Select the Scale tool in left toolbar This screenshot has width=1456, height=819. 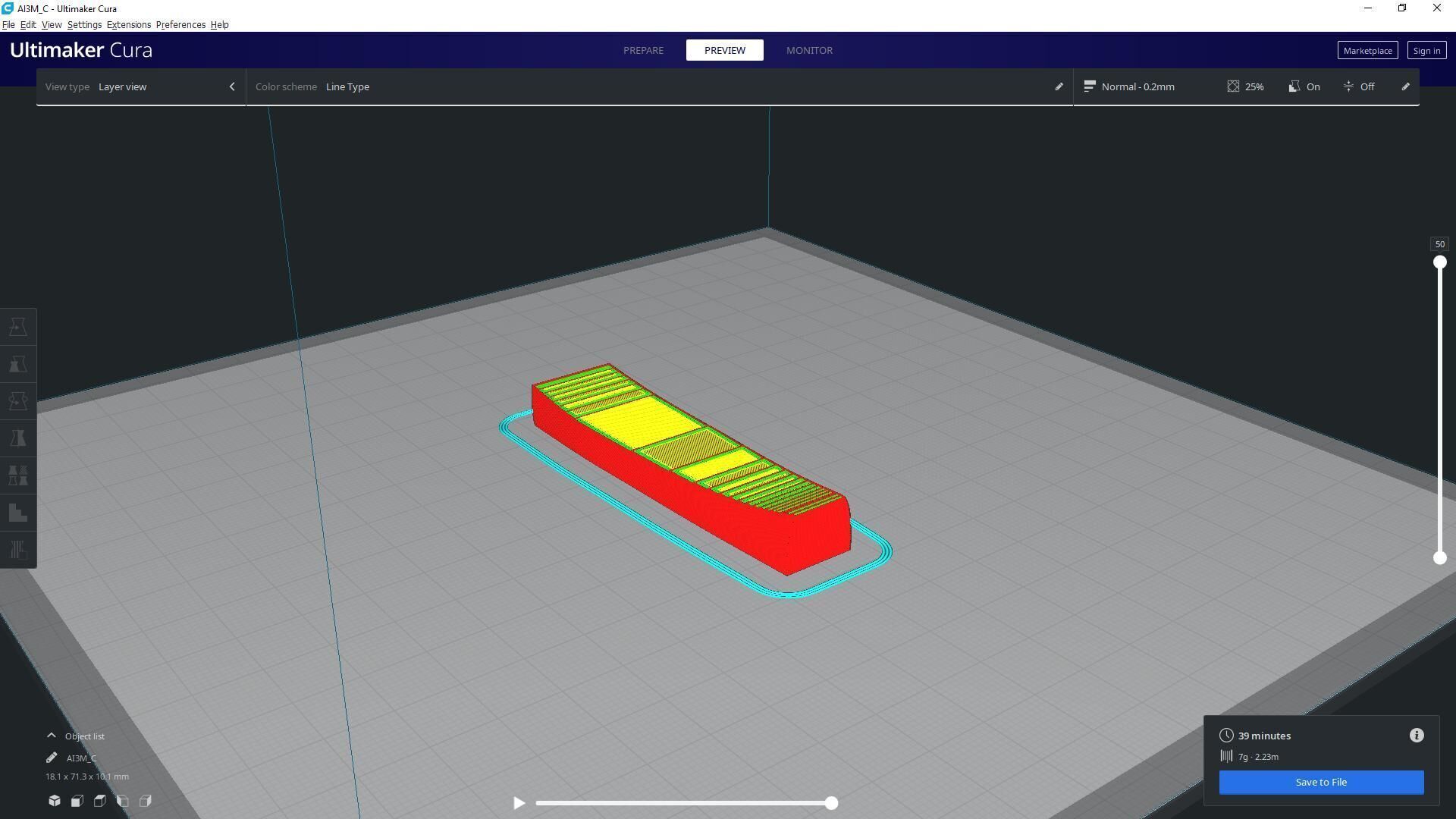[x=18, y=364]
